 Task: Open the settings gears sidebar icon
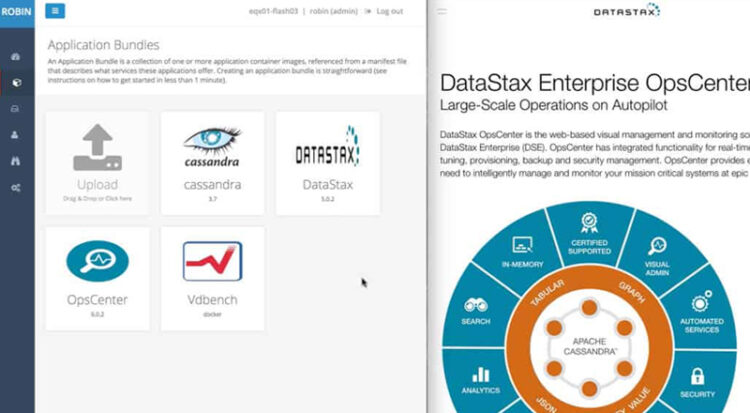click(16, 188)
